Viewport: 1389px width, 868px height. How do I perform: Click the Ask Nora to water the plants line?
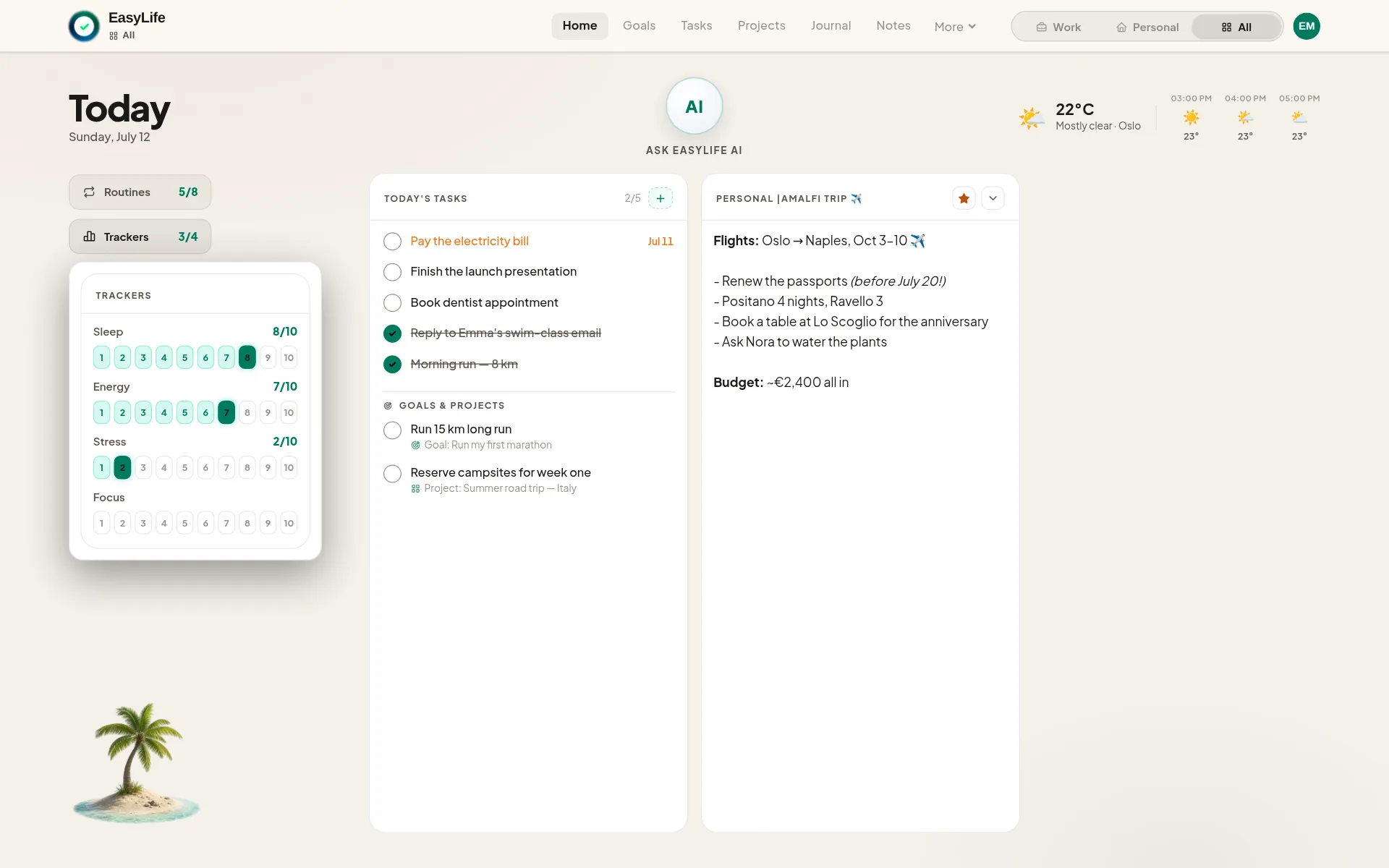click(x=800, y=342)
